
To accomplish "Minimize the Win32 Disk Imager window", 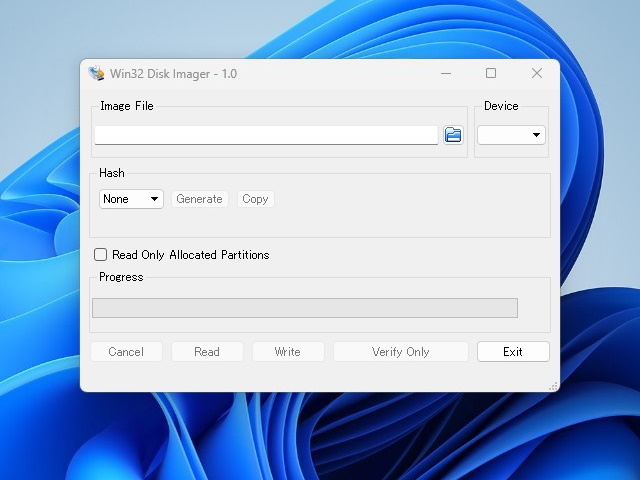I will click(446, 73).
